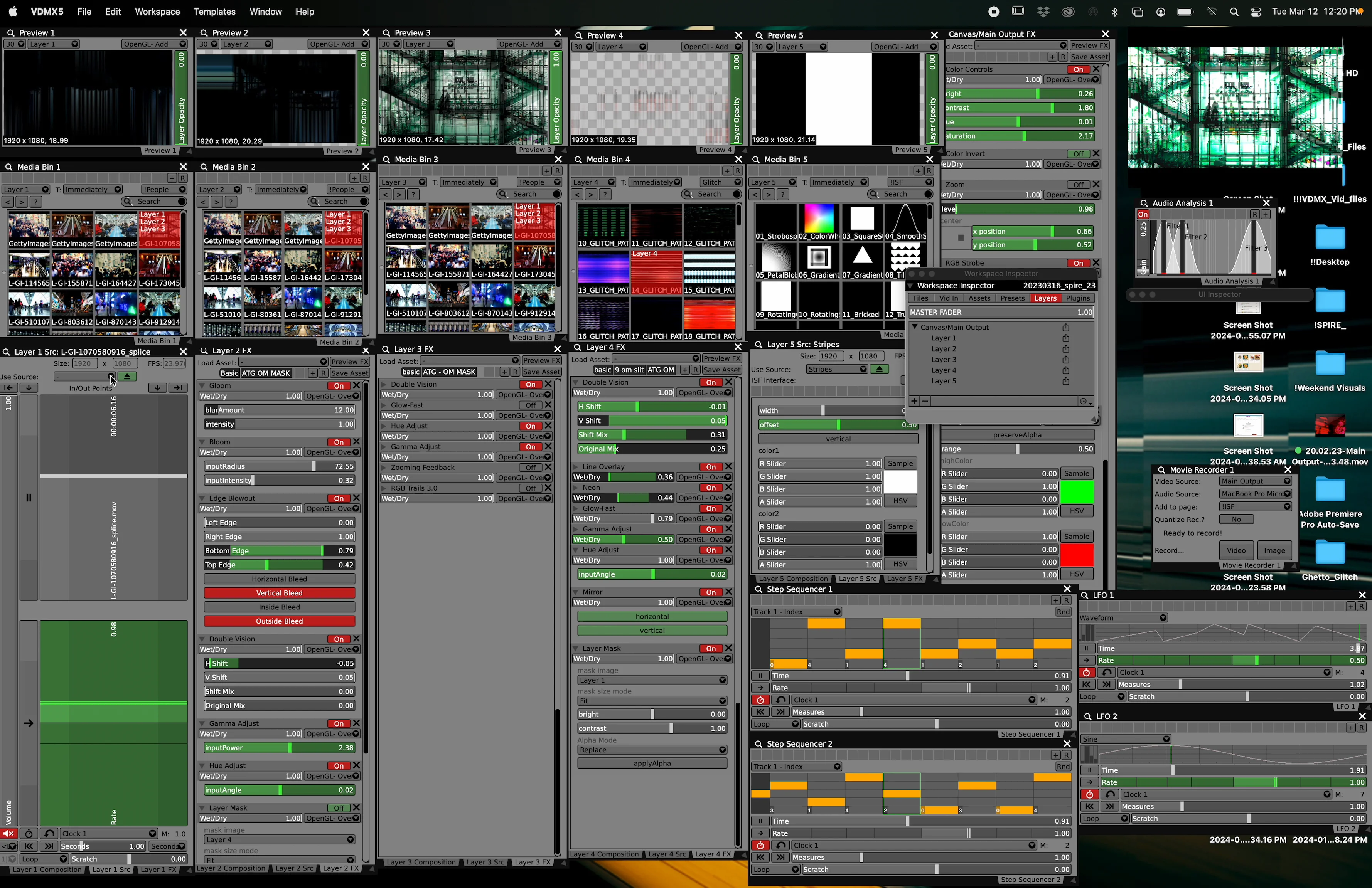Toggle Audio Analysis 1 On button

(x=1143, y=214)
